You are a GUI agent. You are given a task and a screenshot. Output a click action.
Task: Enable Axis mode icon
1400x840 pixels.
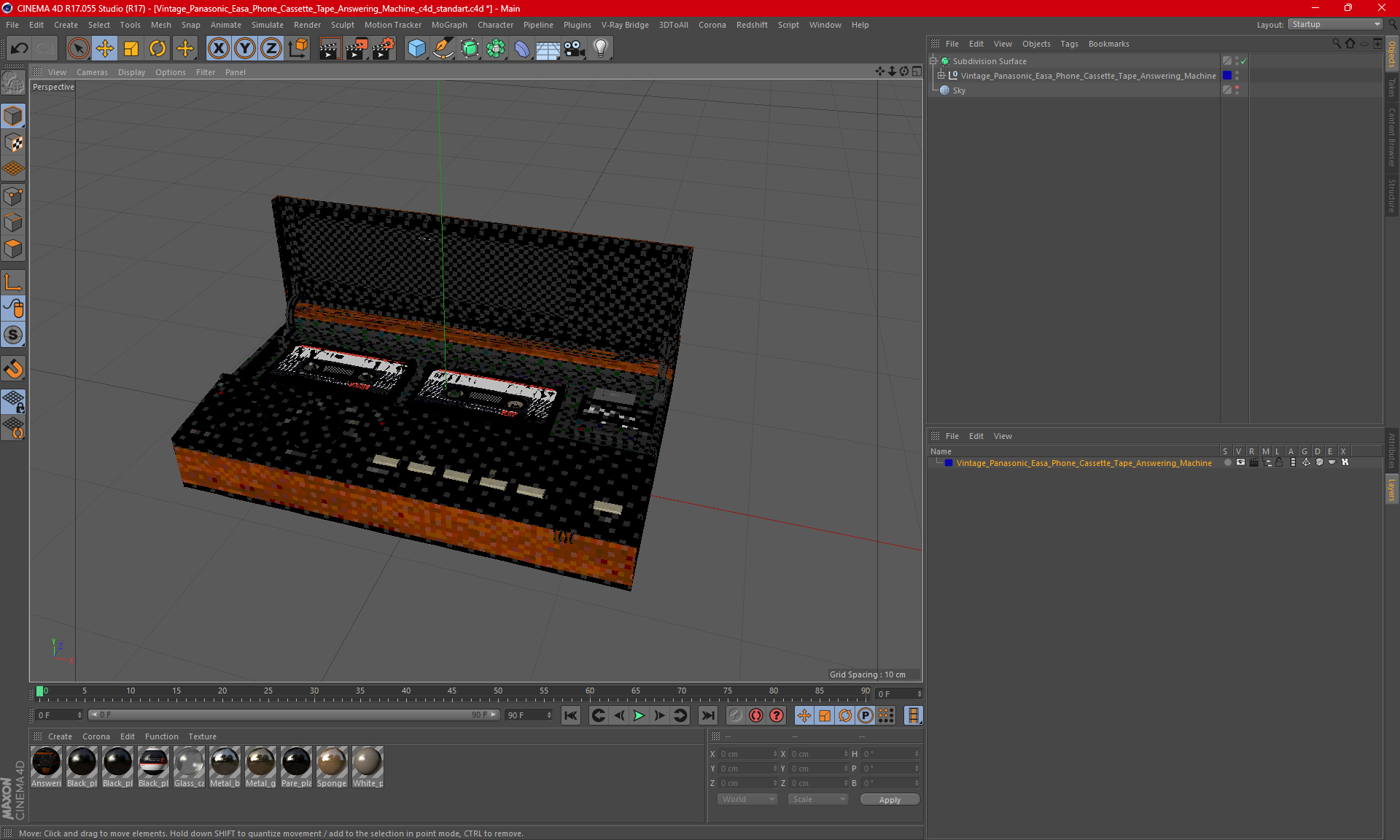click(13, 282)
